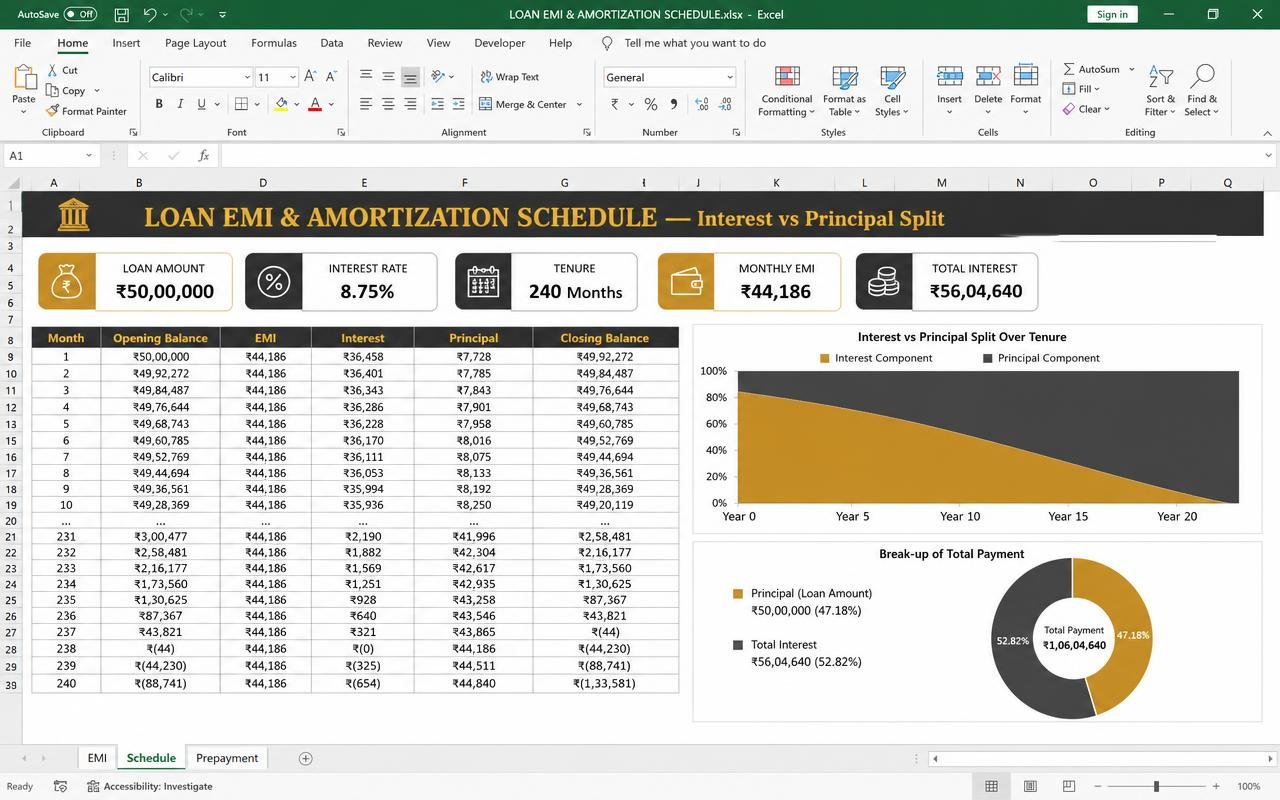Apply Italic formatting
Viewport: 1280px width, 800px height.
point(180,104)
